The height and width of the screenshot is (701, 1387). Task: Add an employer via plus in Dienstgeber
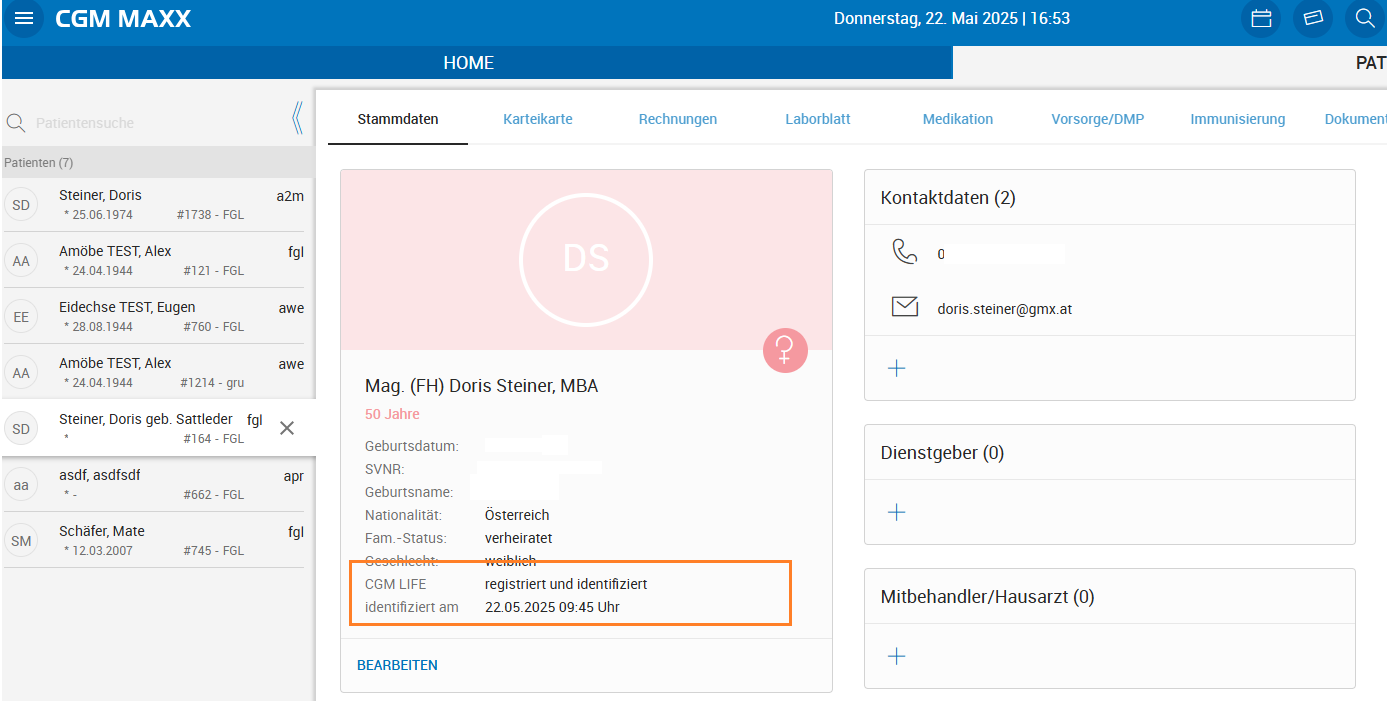click(x=896, y=511)
